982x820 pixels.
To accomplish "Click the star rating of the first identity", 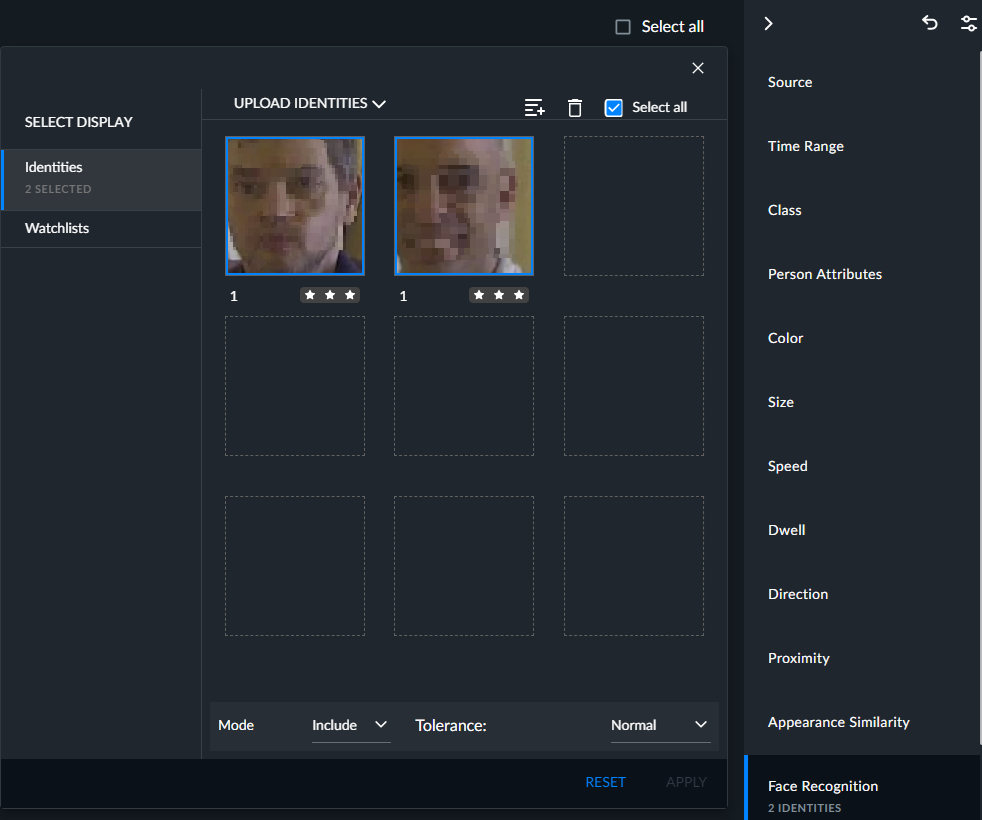I will coord(330,295).
